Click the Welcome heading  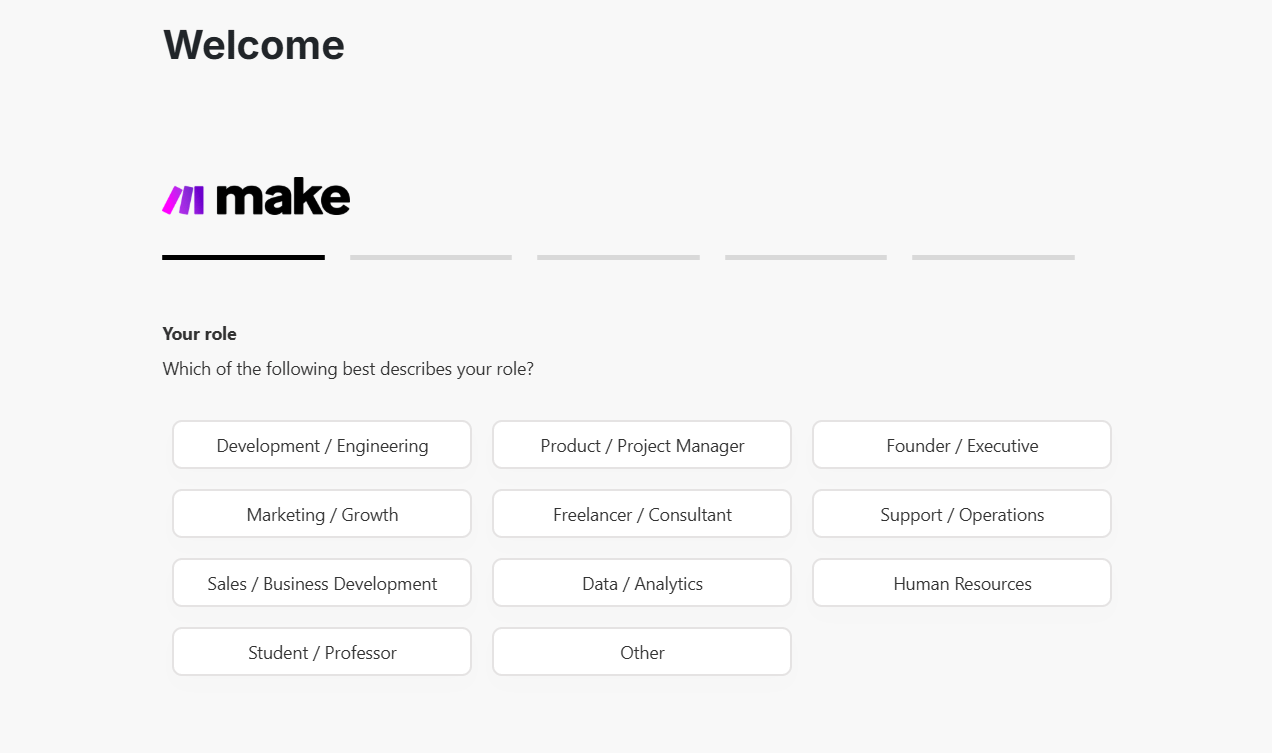(254, 45)
